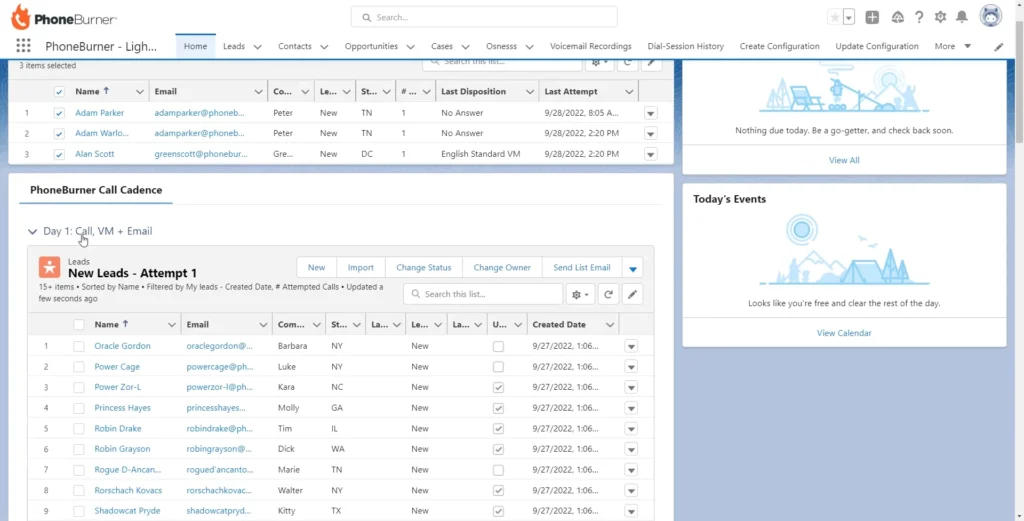Open the Setup gear icon
Screen dimensions: 1024x521
click(x=940, y=18)
